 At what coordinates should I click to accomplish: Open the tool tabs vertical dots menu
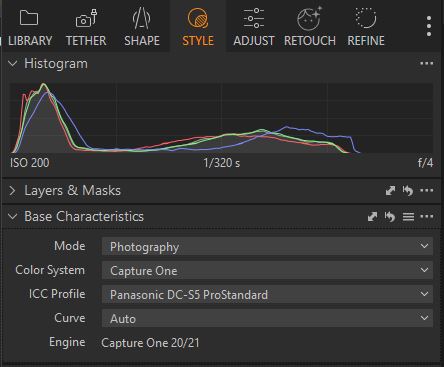coord(429,26)
